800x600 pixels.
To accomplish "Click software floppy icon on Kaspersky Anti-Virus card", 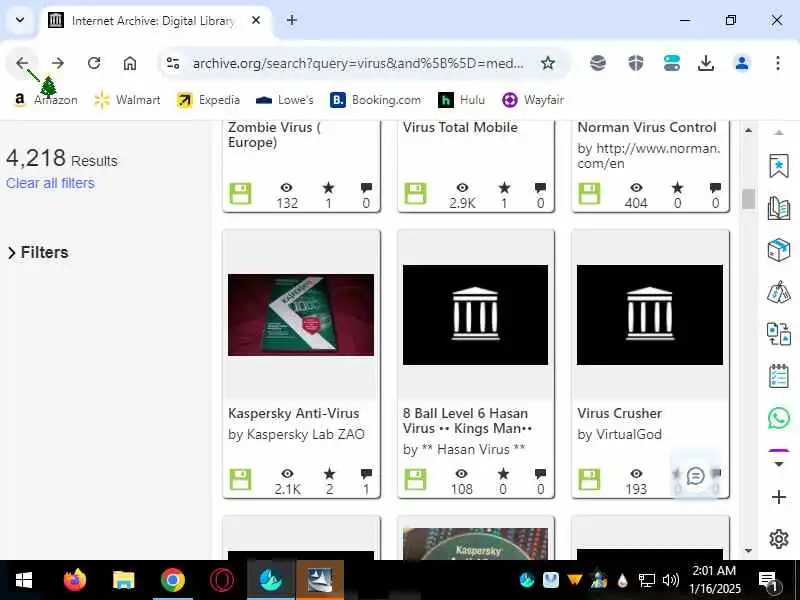I will [x=240, y=480].
